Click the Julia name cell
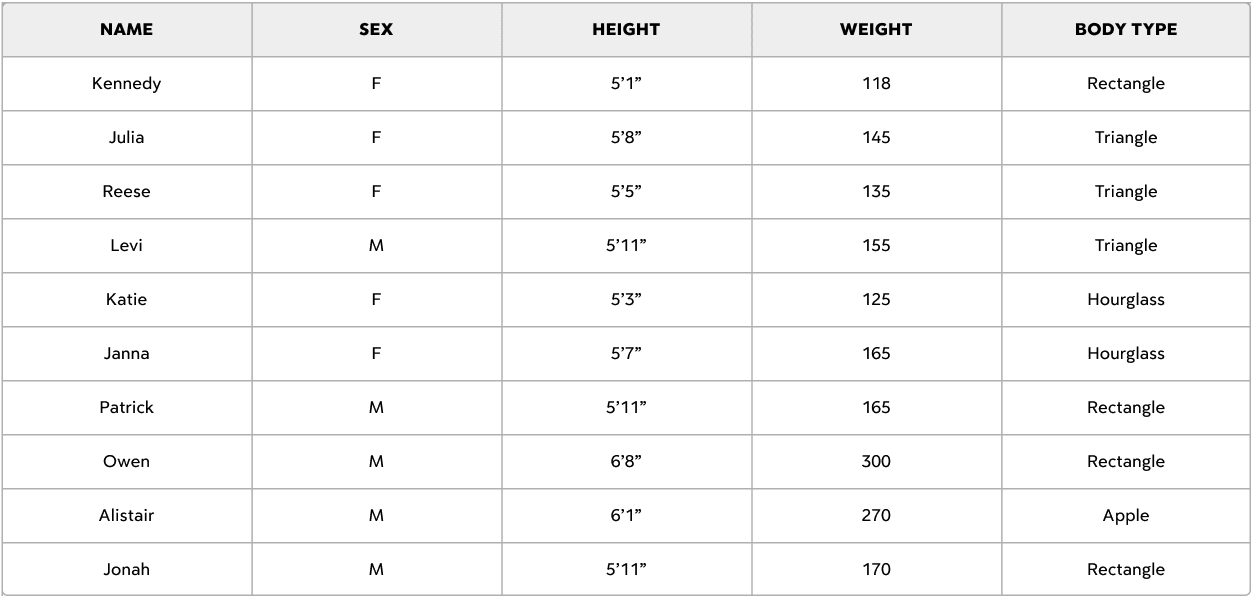This screenshot has width=1253, height=598. click(x=127, y=138)
